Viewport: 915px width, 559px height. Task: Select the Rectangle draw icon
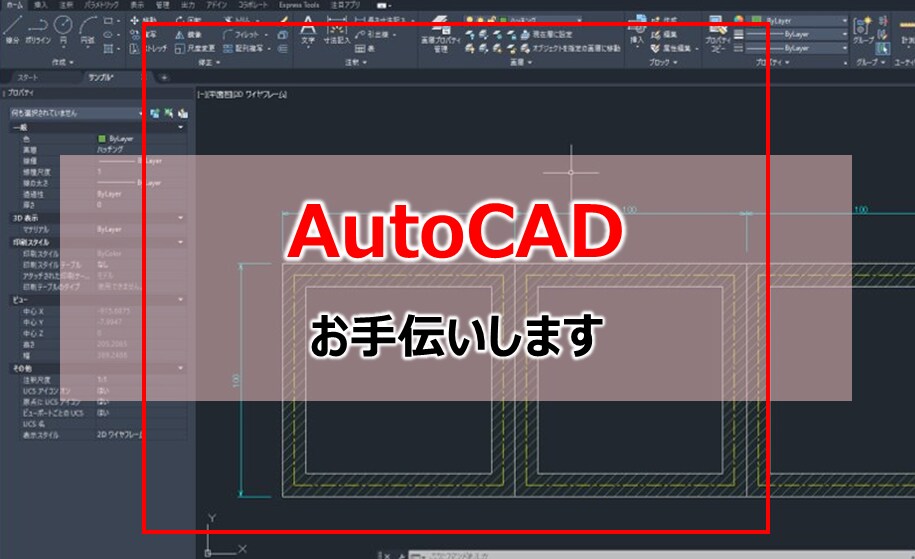(x=109, y=20)
